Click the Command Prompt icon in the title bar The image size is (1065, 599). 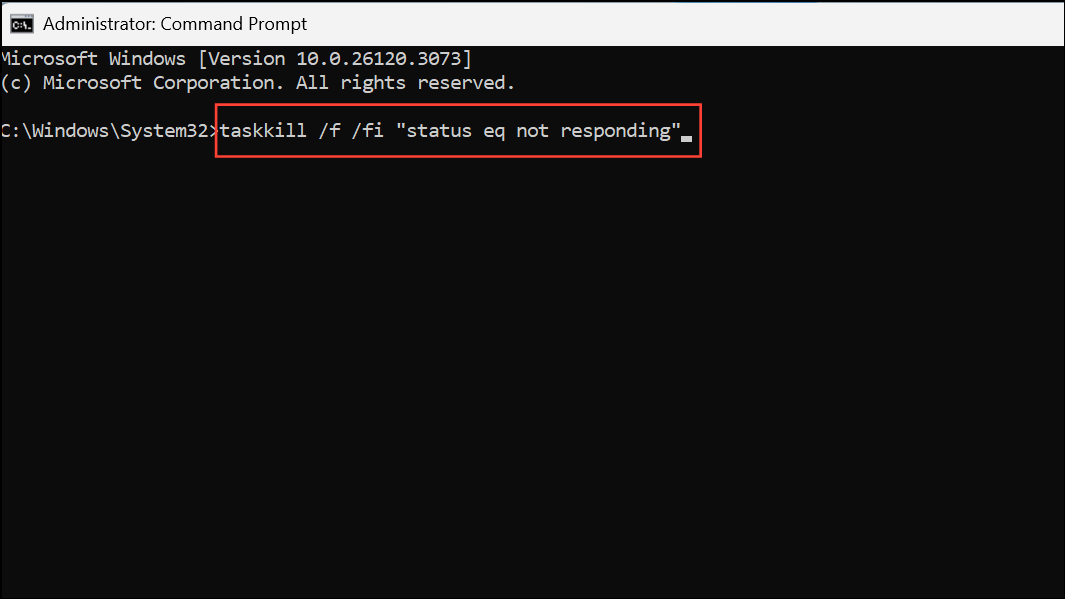20,23
